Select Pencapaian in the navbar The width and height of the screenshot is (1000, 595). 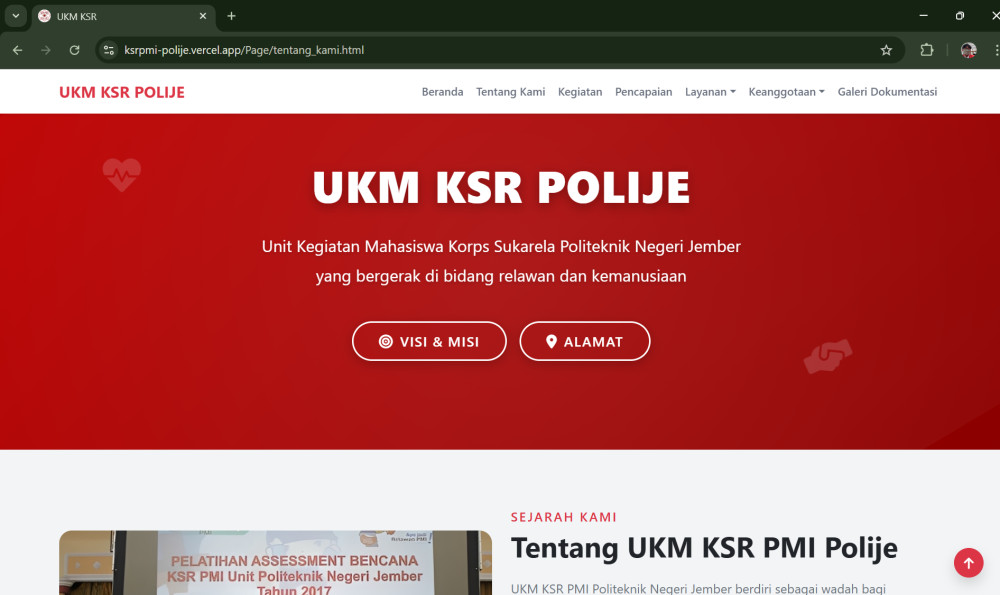click(x=643, y=92)
